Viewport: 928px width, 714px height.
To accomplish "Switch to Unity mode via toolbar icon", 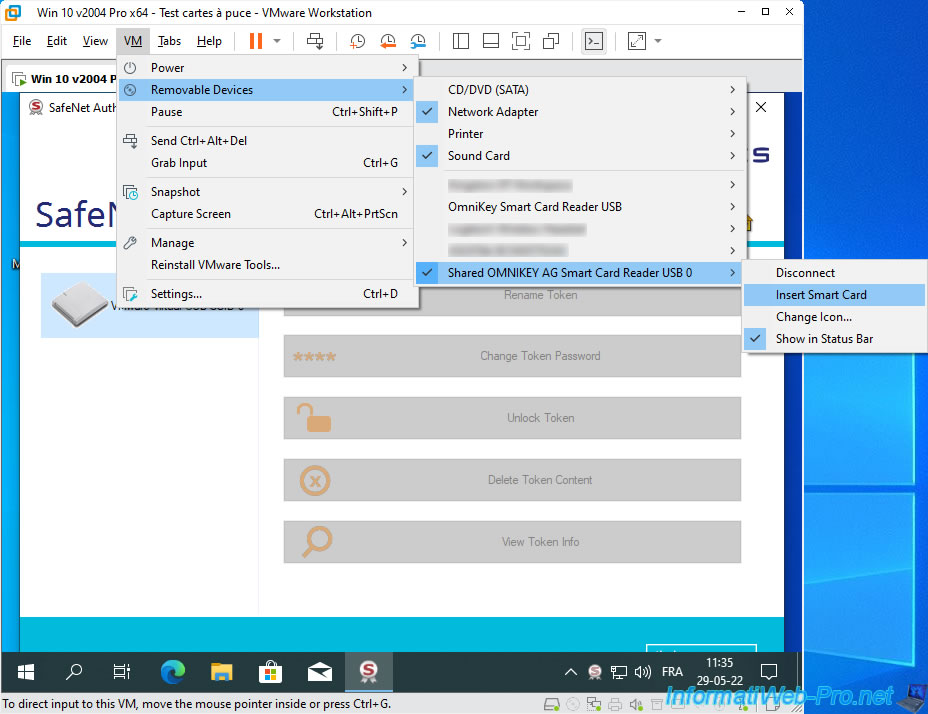I will [x=551, y=41].
